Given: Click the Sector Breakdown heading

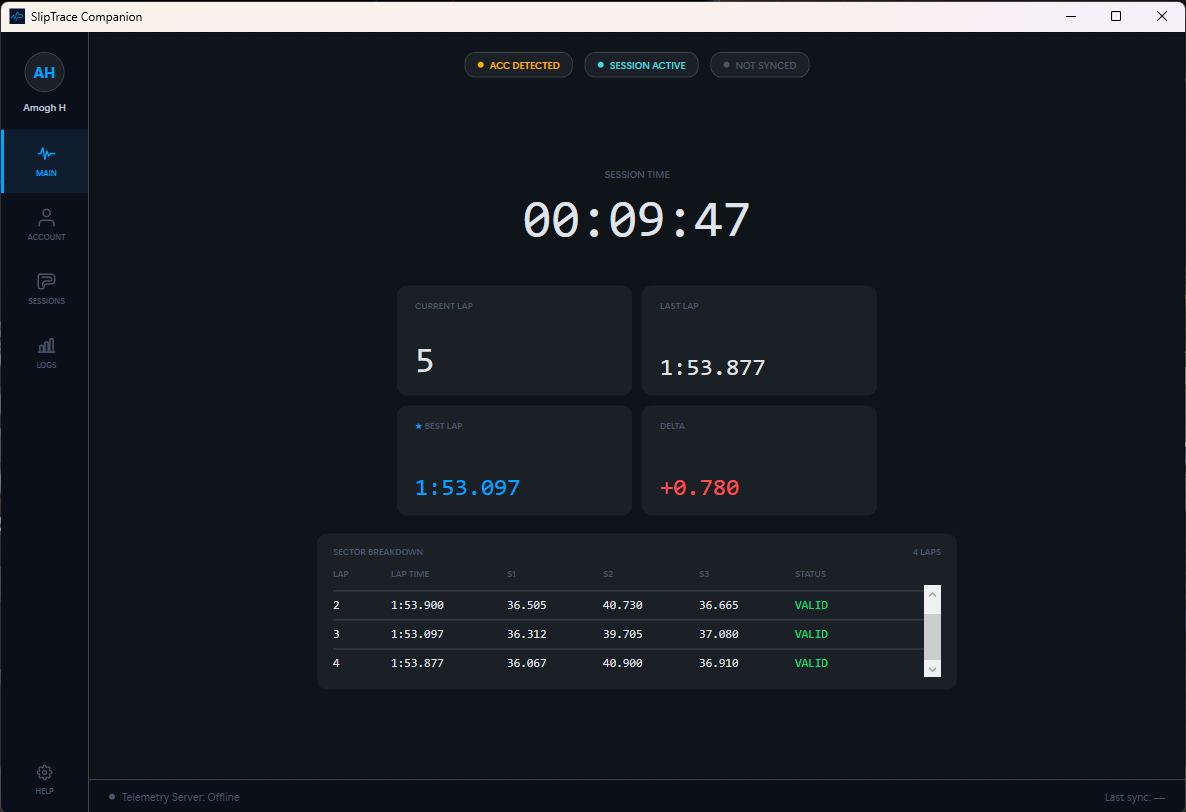Looking at the screenshot, I should pos(378,552).
